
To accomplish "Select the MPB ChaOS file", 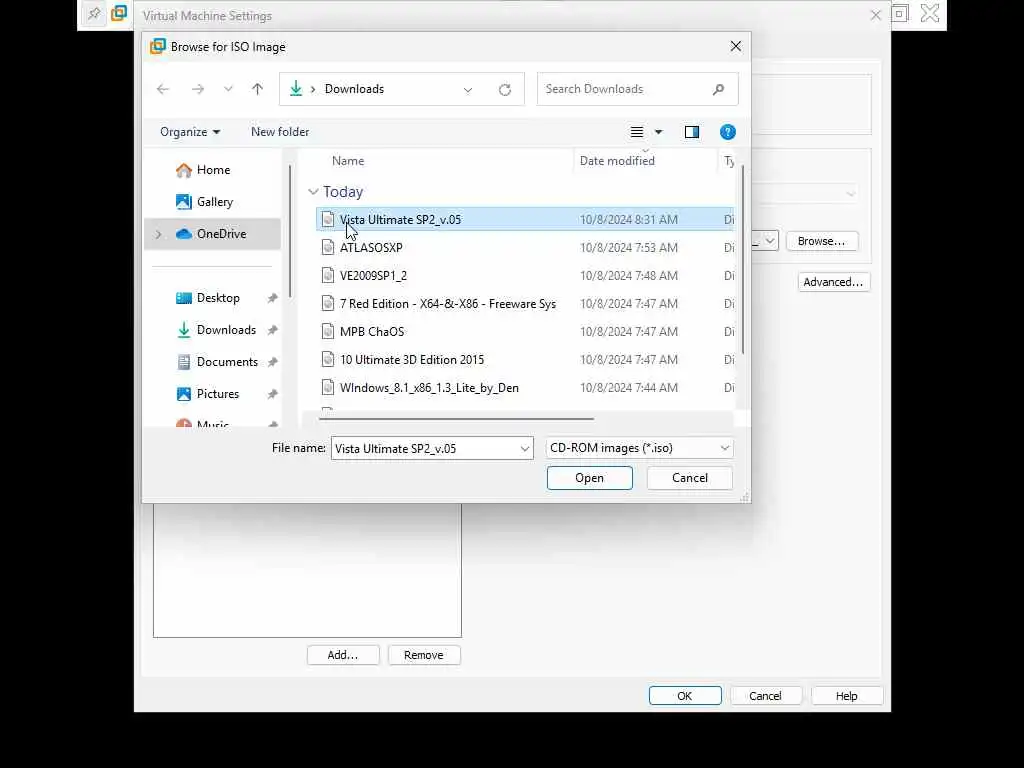I will click(x=525, y=332).
